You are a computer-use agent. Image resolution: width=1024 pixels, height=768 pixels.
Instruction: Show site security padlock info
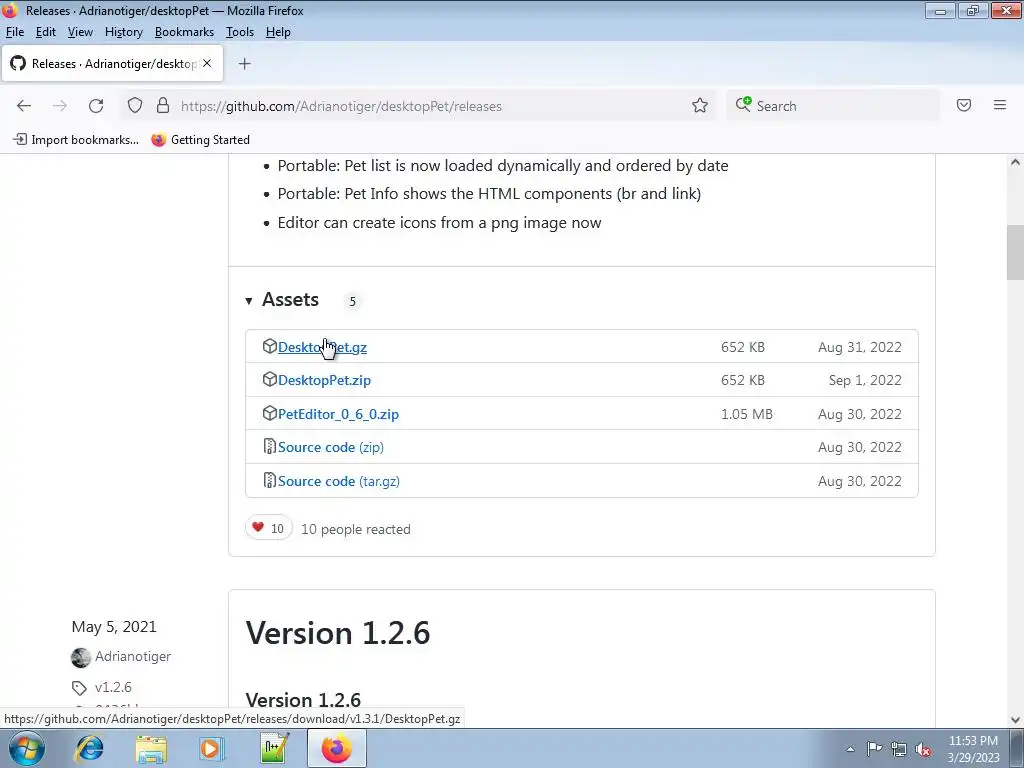[163, 105]
